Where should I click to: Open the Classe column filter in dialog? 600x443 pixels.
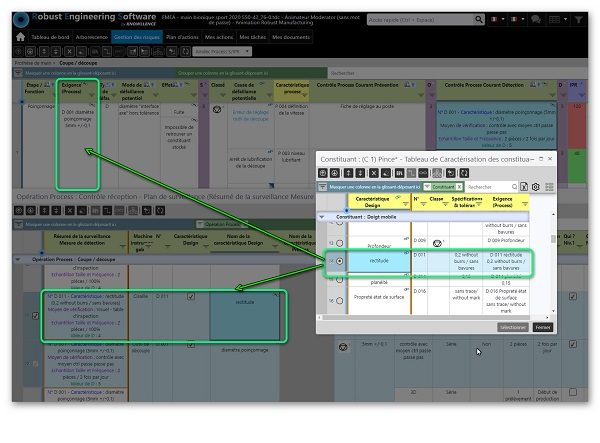[x=445, y=205]
